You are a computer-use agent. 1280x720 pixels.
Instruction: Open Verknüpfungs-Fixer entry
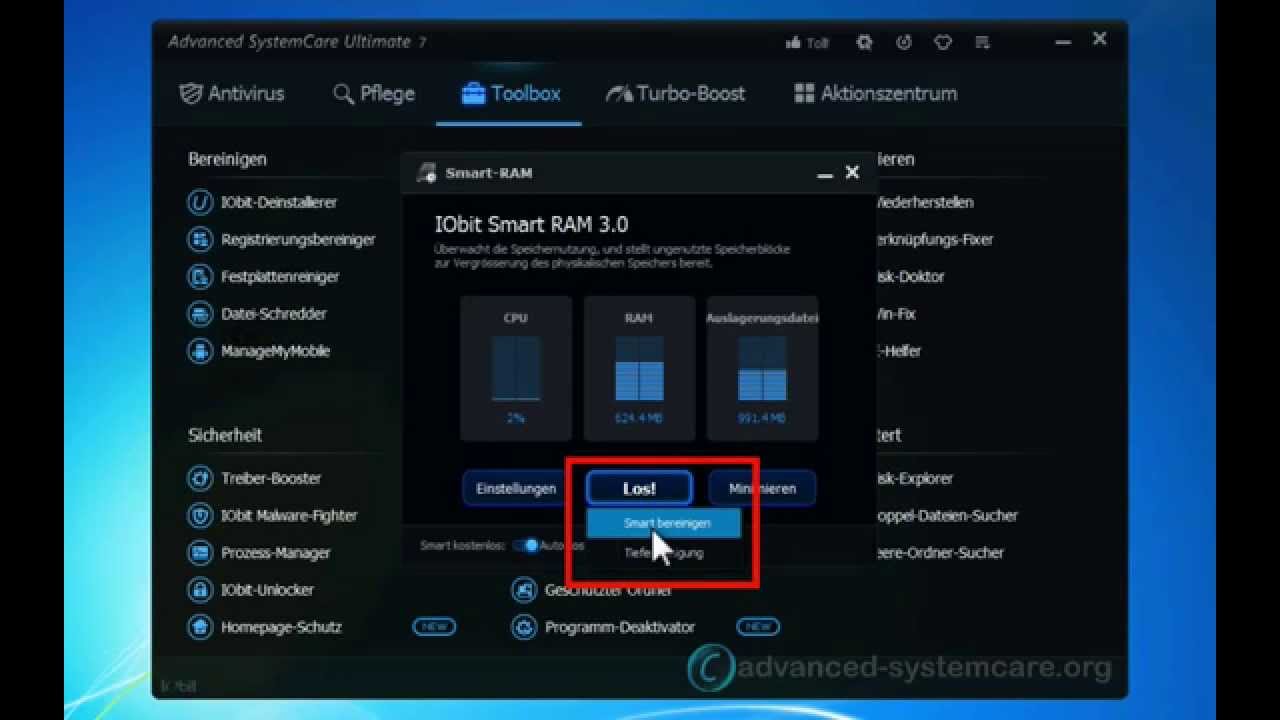click(933, 239)
